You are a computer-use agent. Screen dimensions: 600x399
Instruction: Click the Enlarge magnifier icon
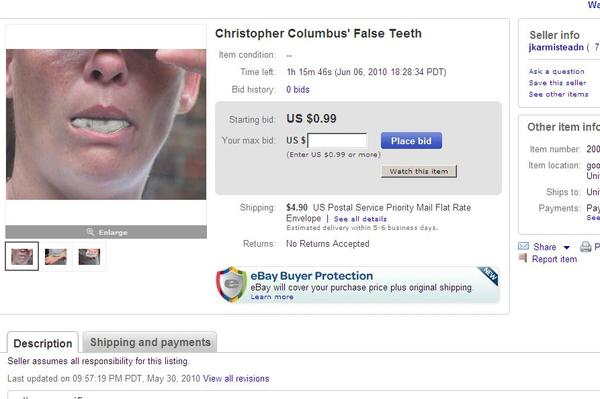click(90, 232)
